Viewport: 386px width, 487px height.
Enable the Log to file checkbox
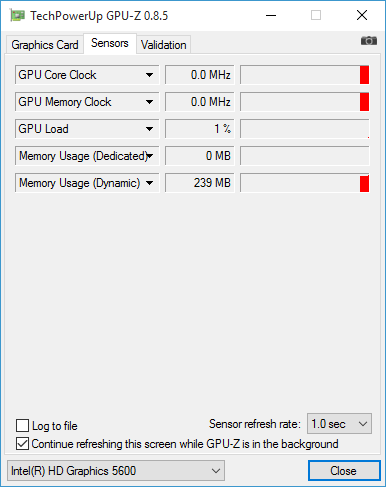tap(22, 426)
